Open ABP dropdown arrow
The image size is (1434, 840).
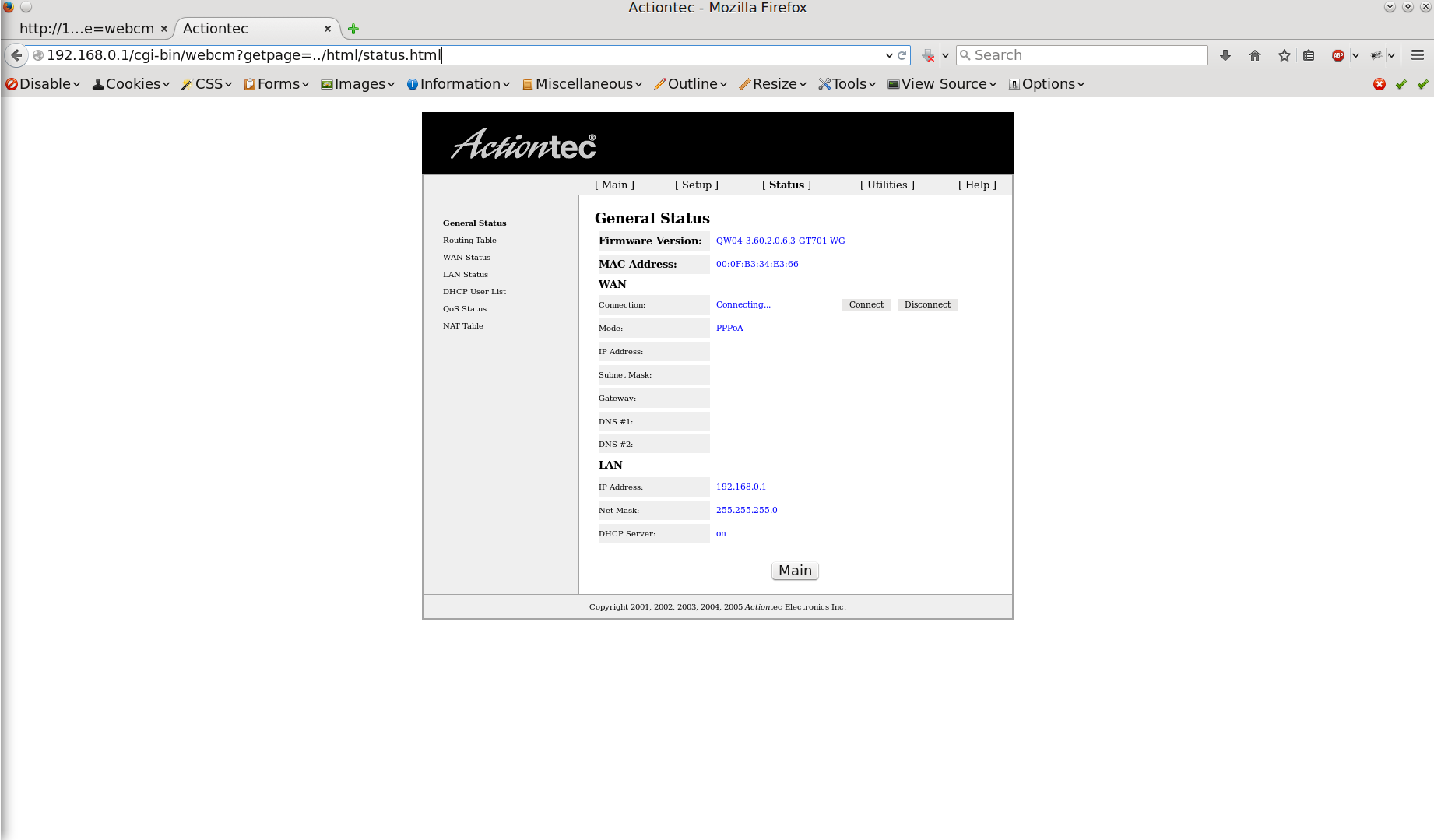point(1355,55)
